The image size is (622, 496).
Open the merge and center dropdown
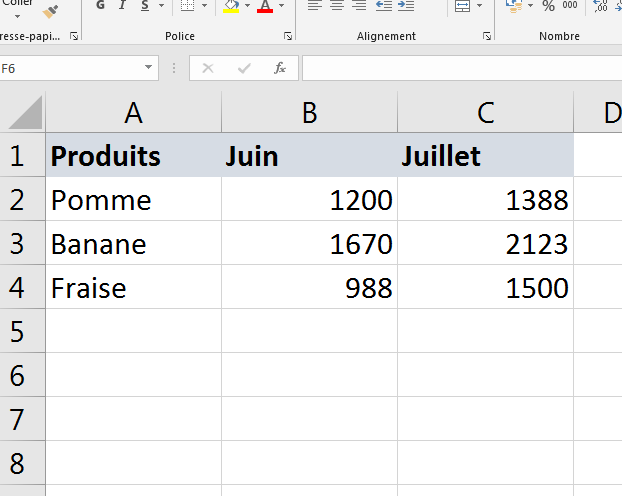point(478,6)
